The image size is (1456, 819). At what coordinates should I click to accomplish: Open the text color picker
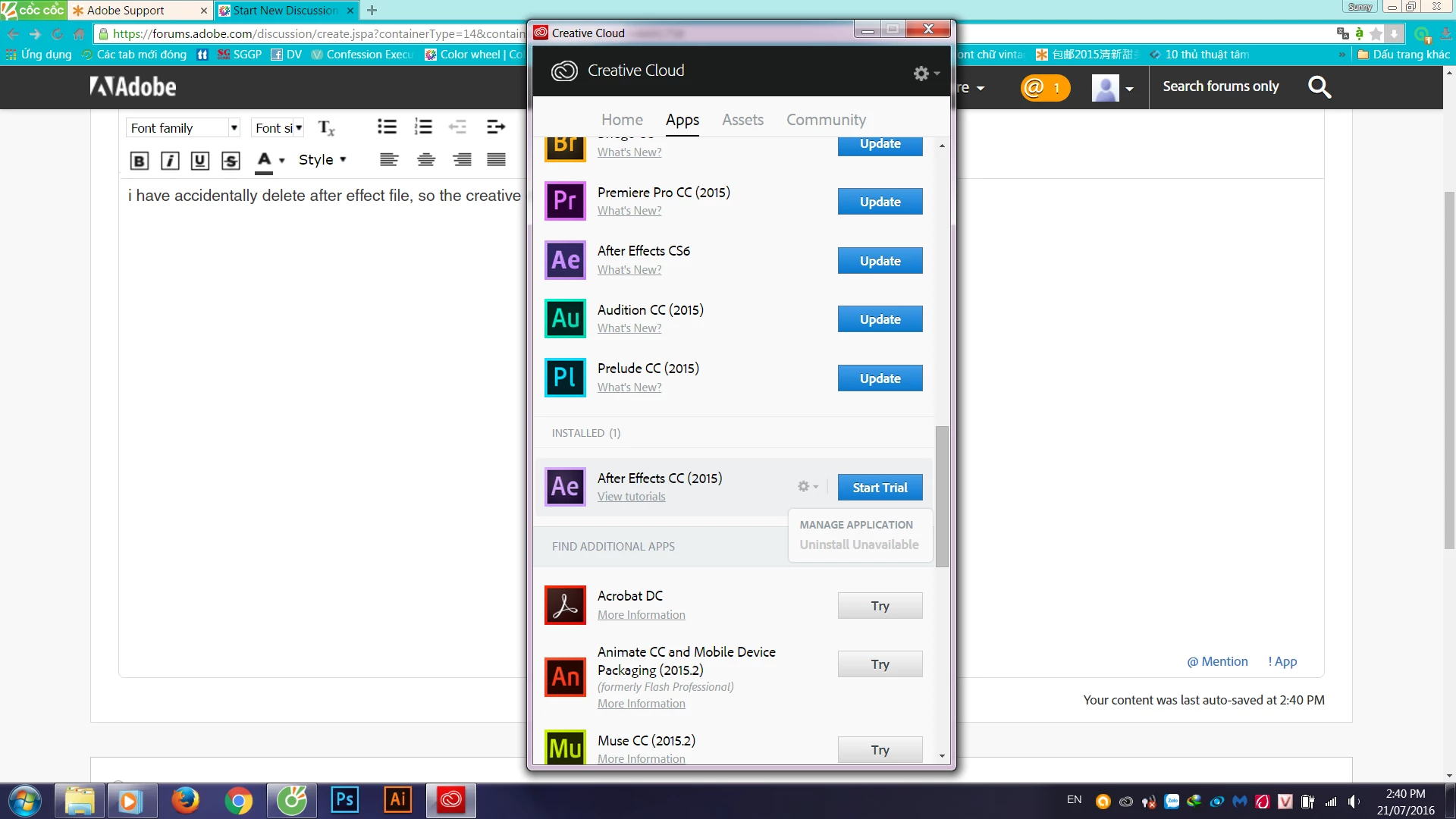pos(270,160)
